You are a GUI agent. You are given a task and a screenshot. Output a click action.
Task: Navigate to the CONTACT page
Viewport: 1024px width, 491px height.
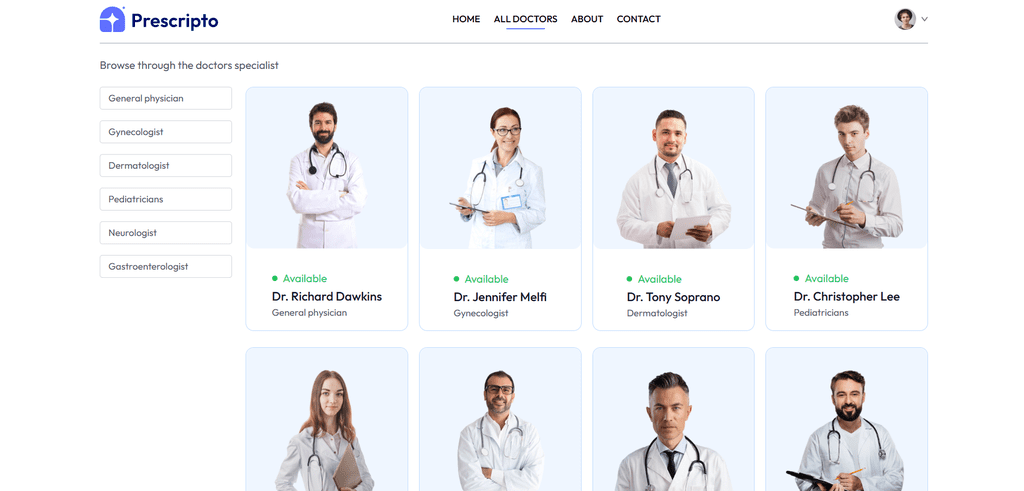pos(639,19)
